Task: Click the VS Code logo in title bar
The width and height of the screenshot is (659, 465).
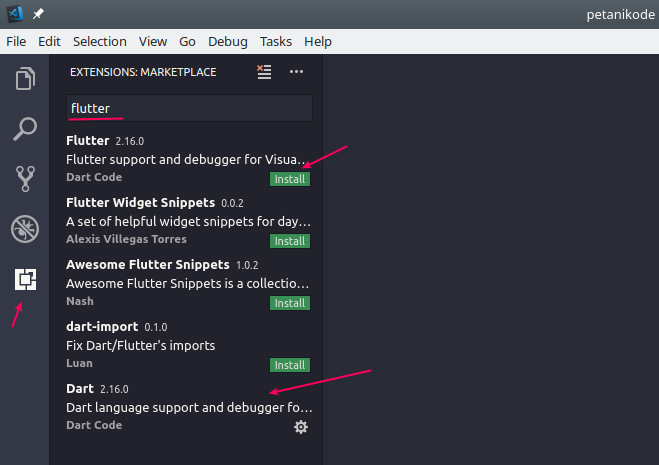Action: click(15, 14)
